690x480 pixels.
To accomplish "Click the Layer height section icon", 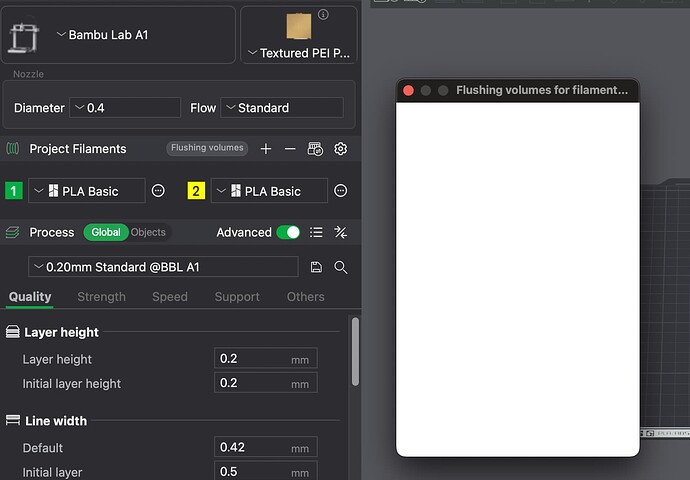I will pos(13,332).
